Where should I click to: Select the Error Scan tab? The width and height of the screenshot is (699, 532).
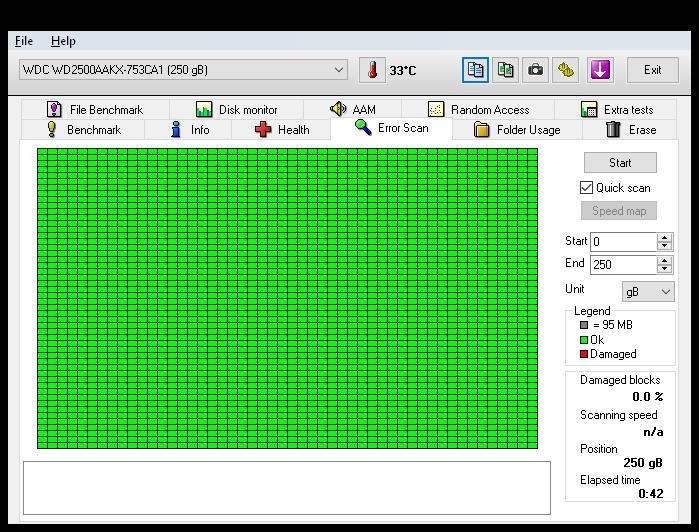click(391, 128)
